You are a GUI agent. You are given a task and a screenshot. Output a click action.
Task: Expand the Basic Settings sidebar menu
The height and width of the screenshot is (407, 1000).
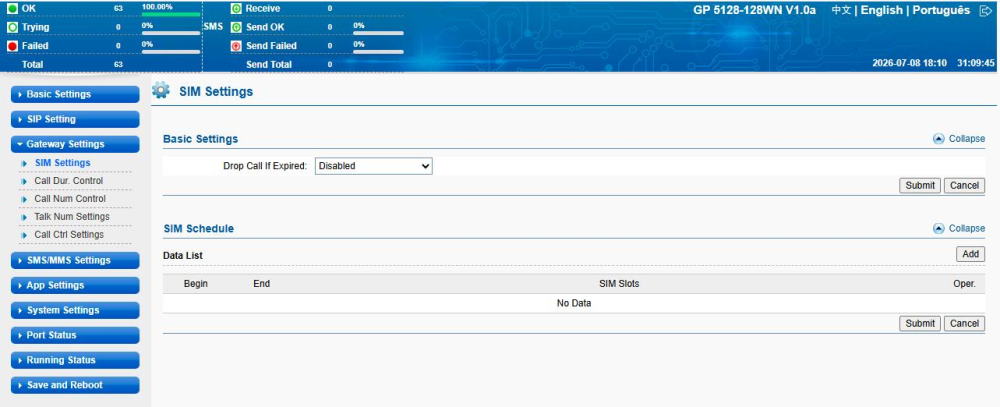tap(75, 94)
